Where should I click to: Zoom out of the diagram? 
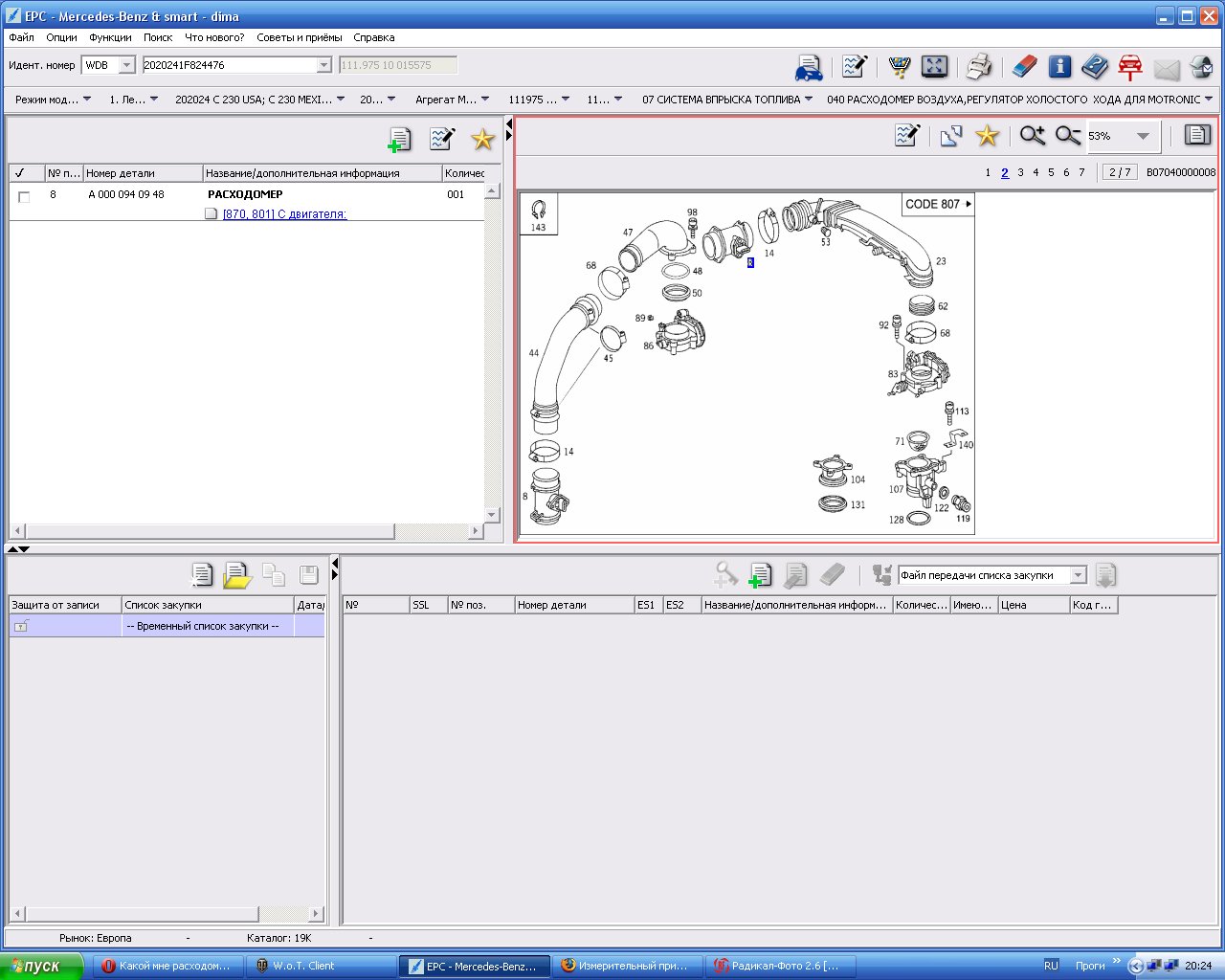pyautogui.click(x=1068, y=136)
